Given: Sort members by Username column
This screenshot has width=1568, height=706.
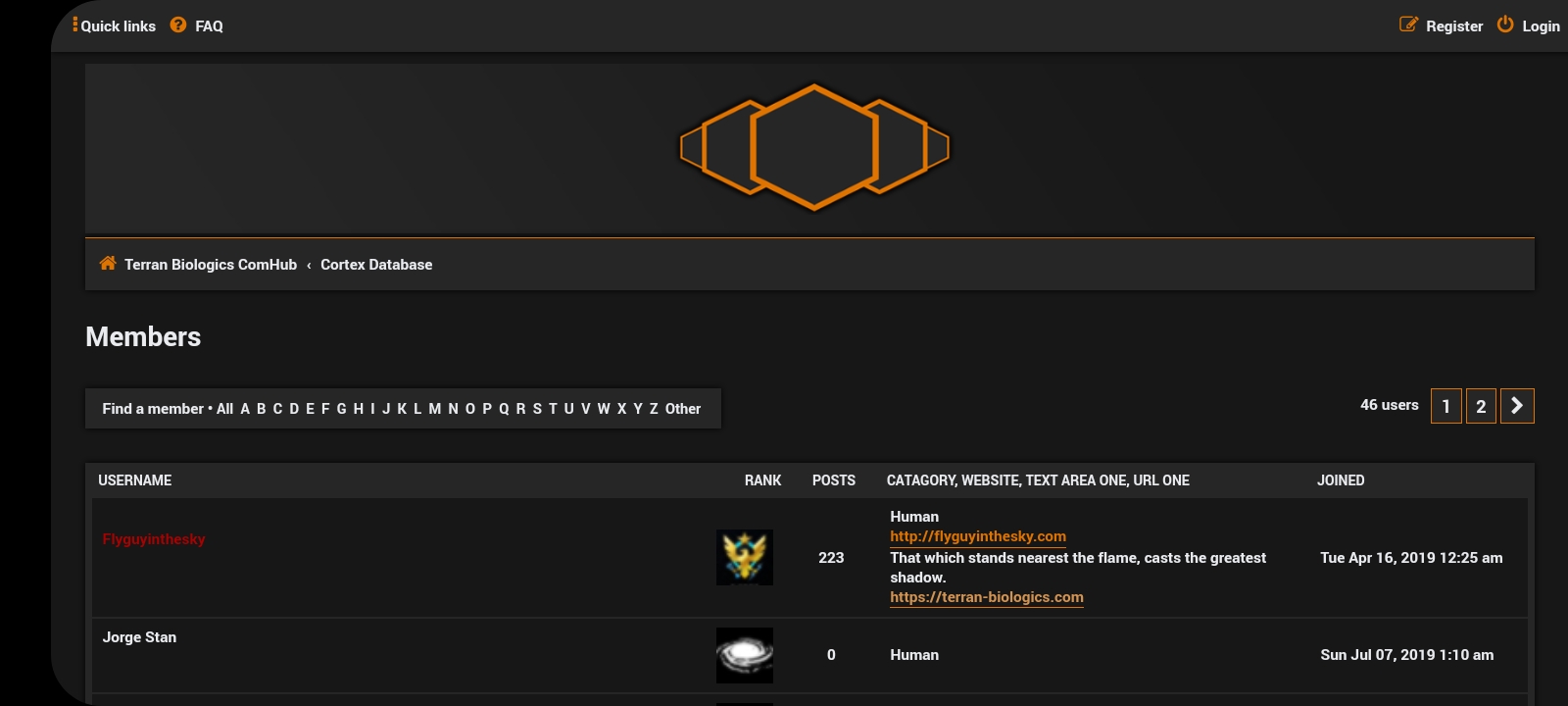Looking at the screenshot, I should pyautogui.click(x=135, y=480).
